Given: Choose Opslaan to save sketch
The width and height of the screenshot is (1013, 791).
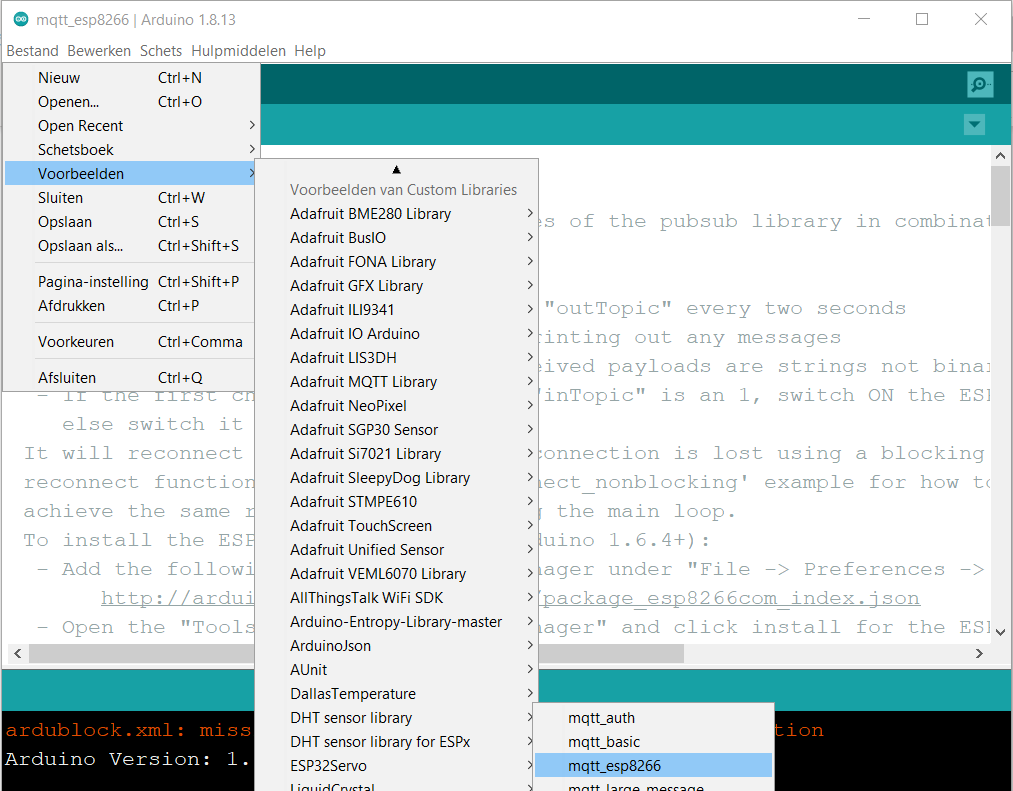Looking at the screenshot, I should (x=129, y=221).
